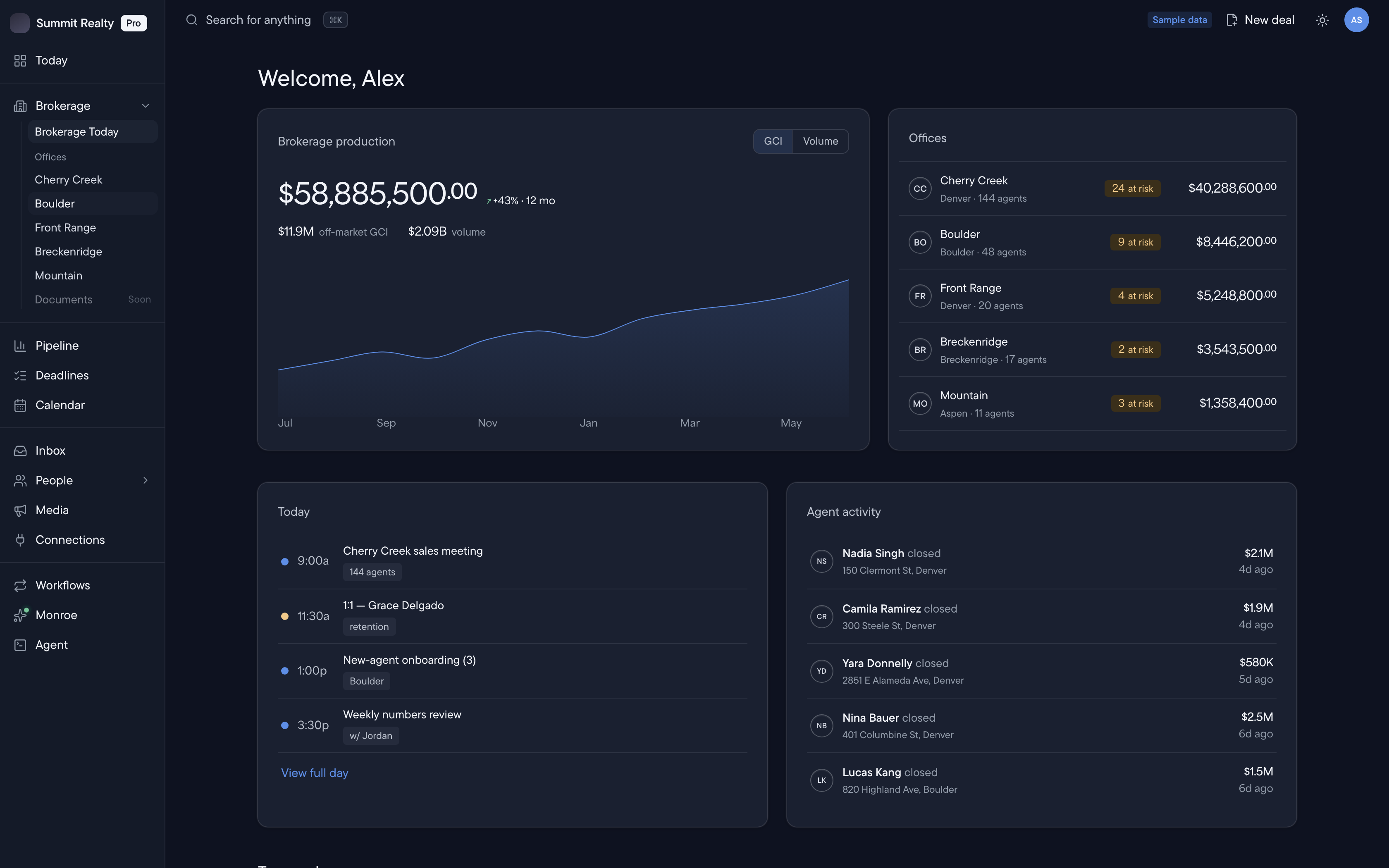Viewport: 1389px width, 868px height.
Task: Click the search magnifier icon
Action: pos(192,20)
